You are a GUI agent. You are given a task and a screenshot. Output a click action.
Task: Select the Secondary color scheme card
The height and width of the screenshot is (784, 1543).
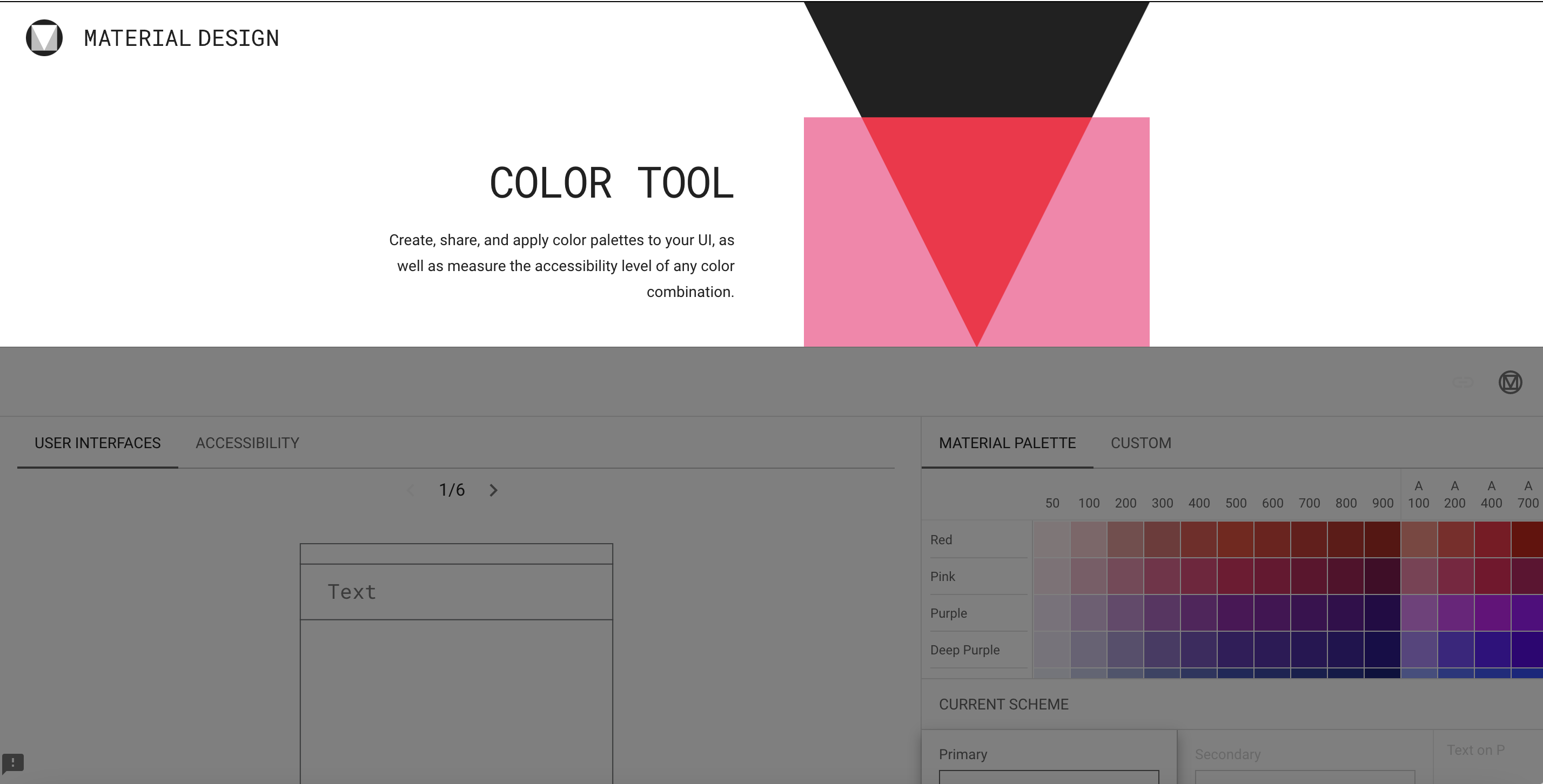click(x=1305, y=757)
